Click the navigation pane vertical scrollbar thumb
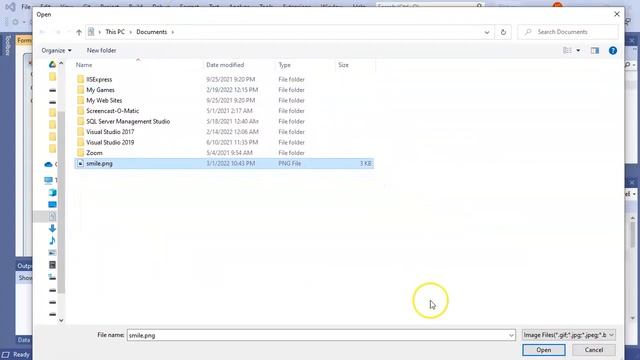Screen dimensions: 640x360 (61, 202)
